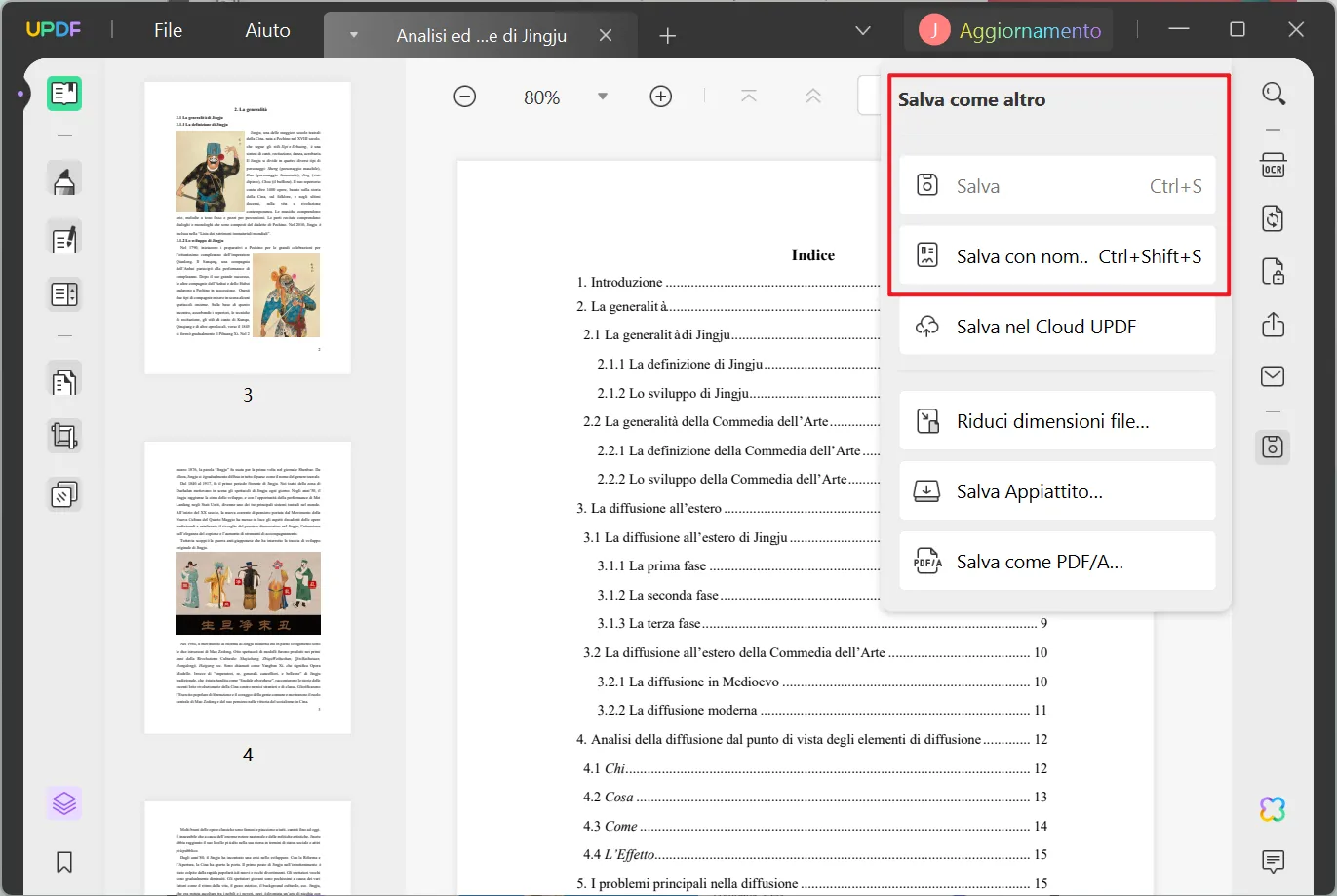Toggle the bookmarks panel
Screen dimensions: 1337x896
click(x=63, y=862)
